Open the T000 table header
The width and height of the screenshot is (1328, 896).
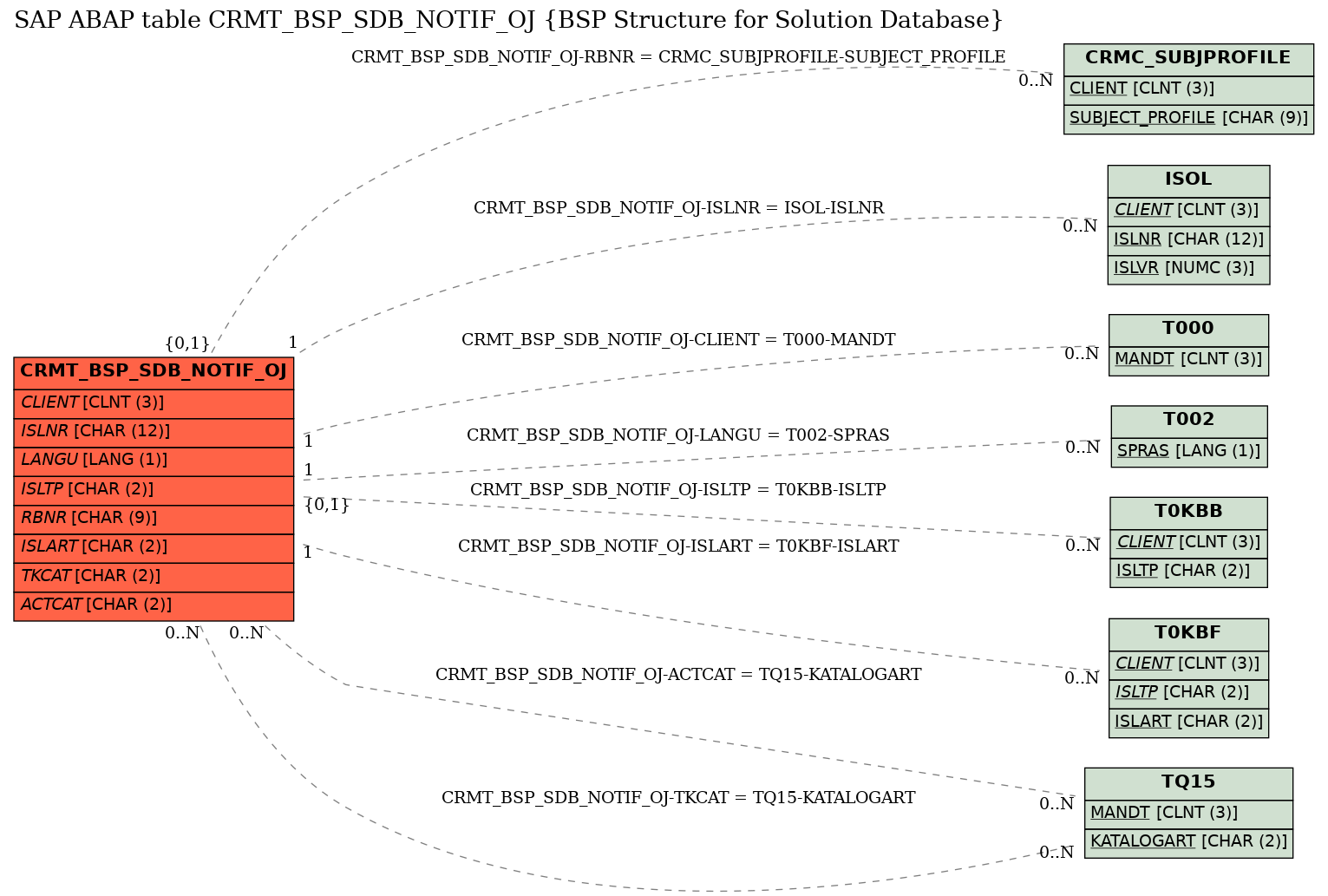[x=1188, y=330]
